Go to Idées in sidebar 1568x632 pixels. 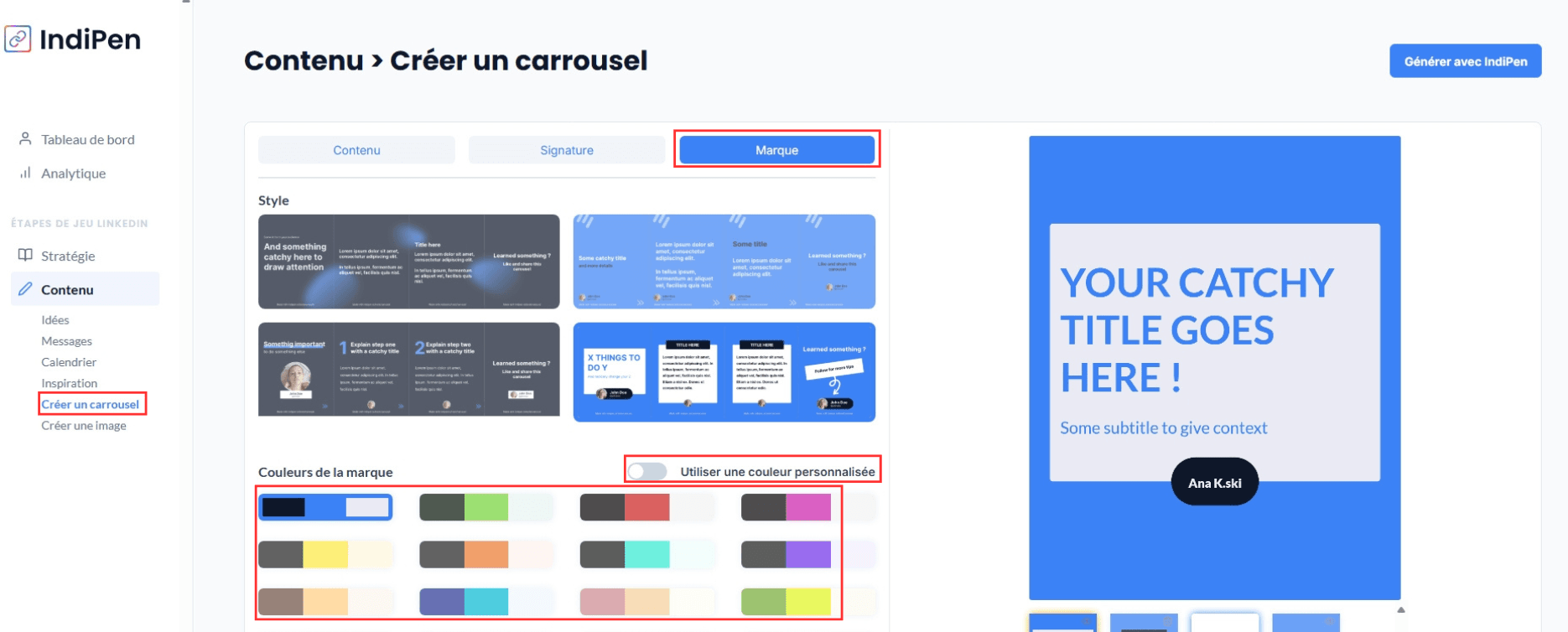tap(55, 320)
